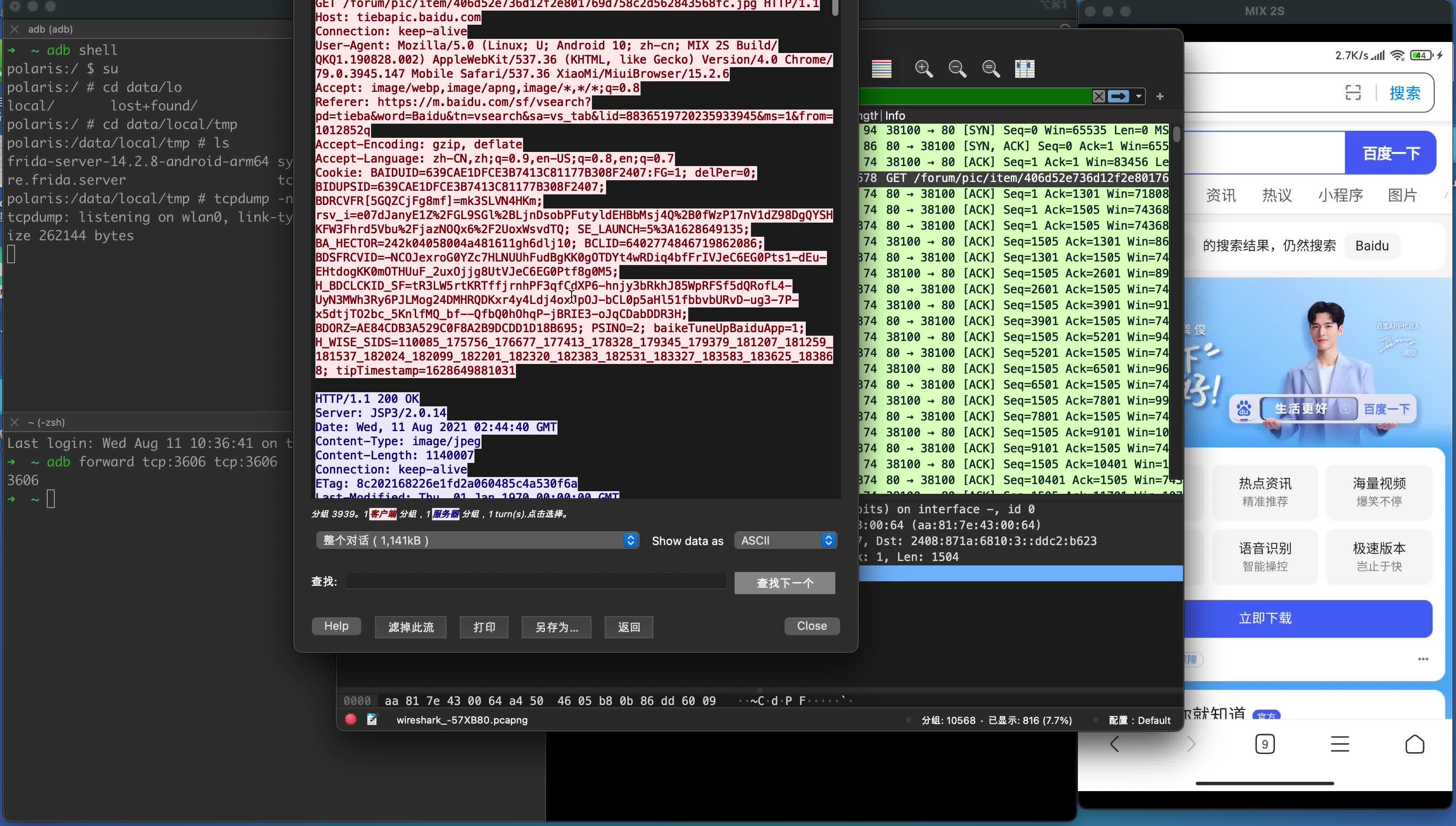Tap 搜索 in the phone address bar
This screenshot has width=1456, height=826.
click(x=1405, y=92)
